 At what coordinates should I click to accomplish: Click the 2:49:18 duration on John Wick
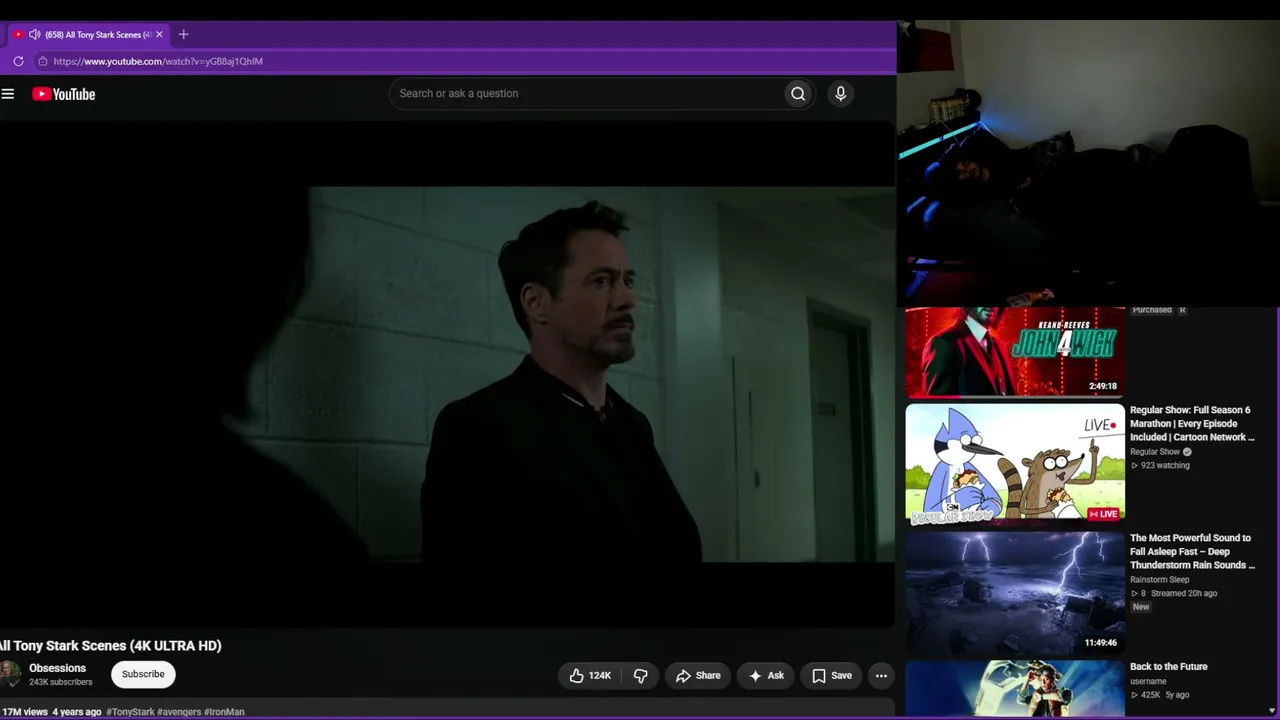point(1103,386)
